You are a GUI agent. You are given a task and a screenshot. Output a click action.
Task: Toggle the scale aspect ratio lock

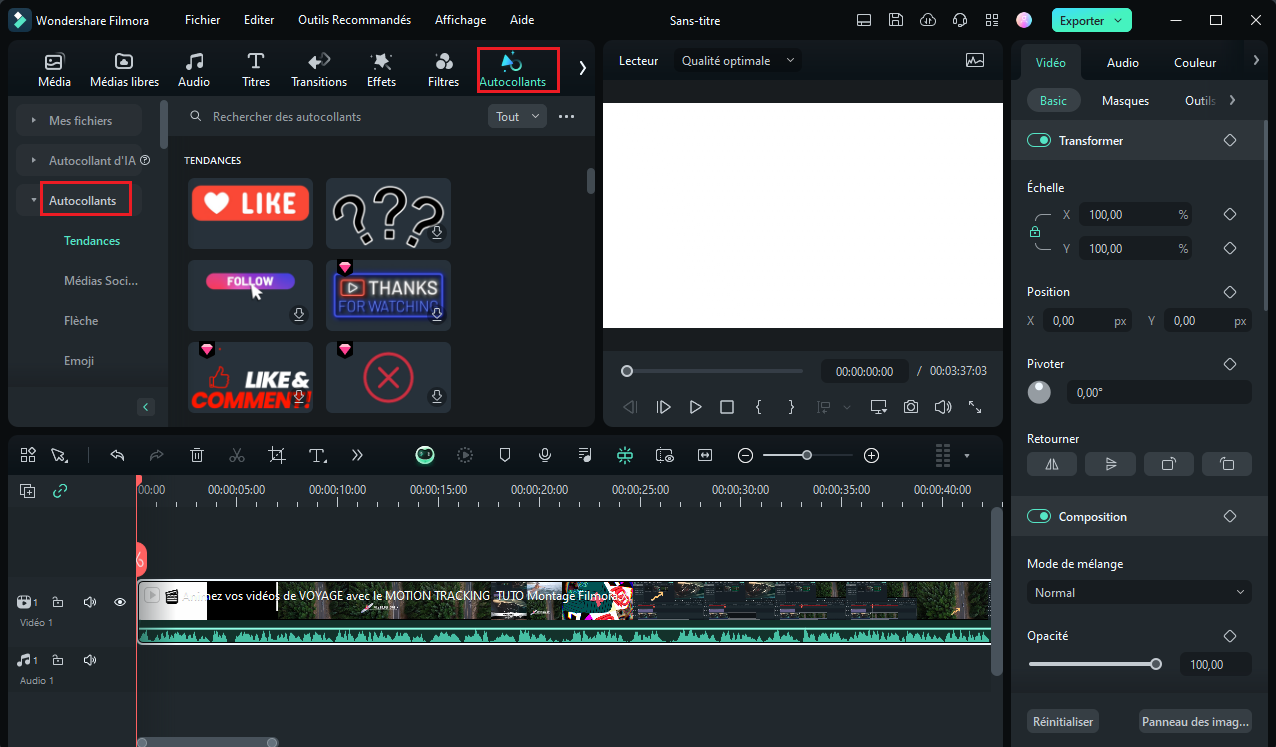[x=1035, y=232]
